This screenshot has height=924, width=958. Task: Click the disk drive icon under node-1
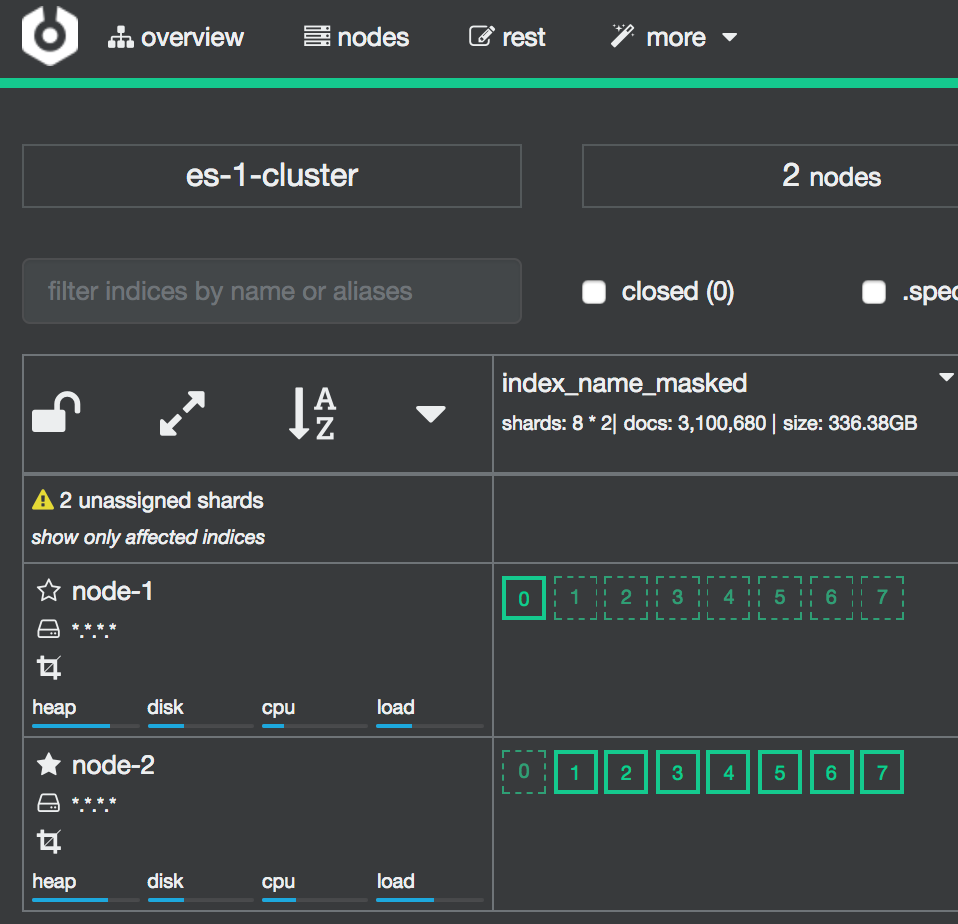click(x=49, y=629)
